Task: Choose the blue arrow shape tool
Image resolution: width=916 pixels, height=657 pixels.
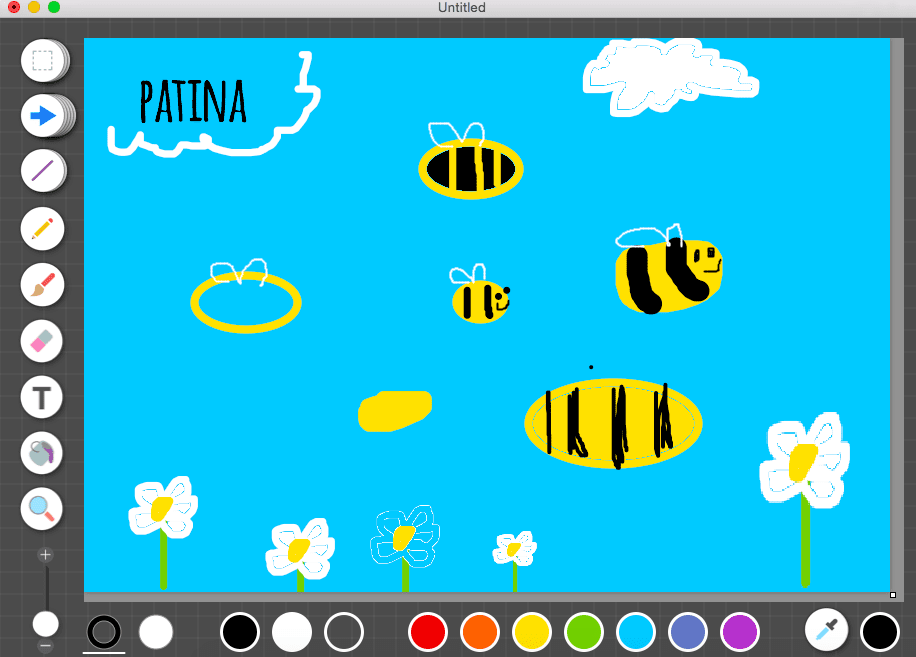Action: pyautogui.click(x=42, y=116)
